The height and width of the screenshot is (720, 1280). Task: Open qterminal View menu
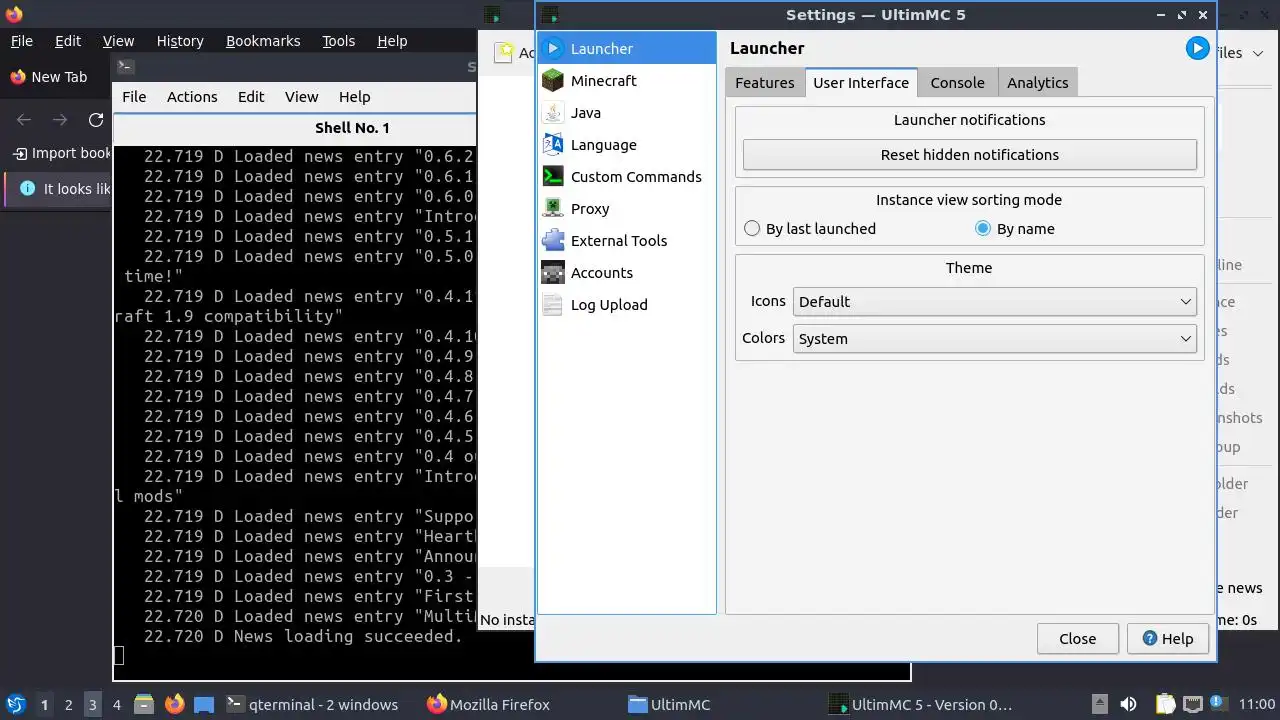click(301, 97)
